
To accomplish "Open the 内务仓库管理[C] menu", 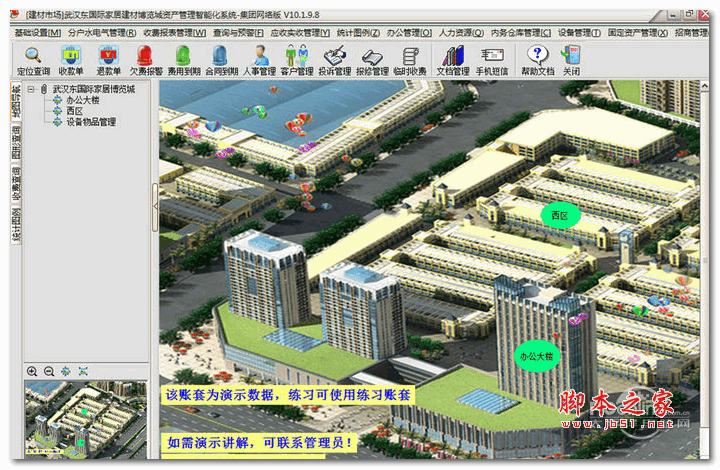I will 521,33.
